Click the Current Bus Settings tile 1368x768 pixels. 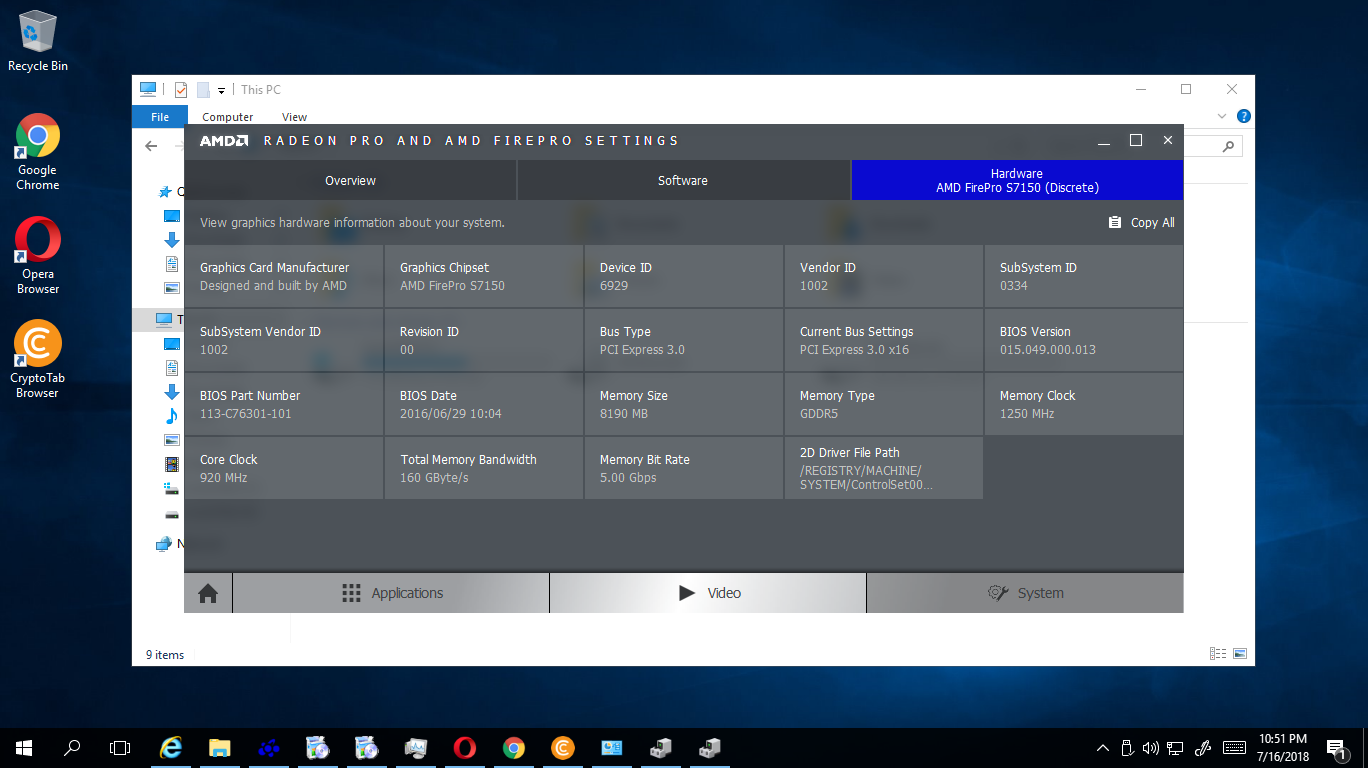884,340
